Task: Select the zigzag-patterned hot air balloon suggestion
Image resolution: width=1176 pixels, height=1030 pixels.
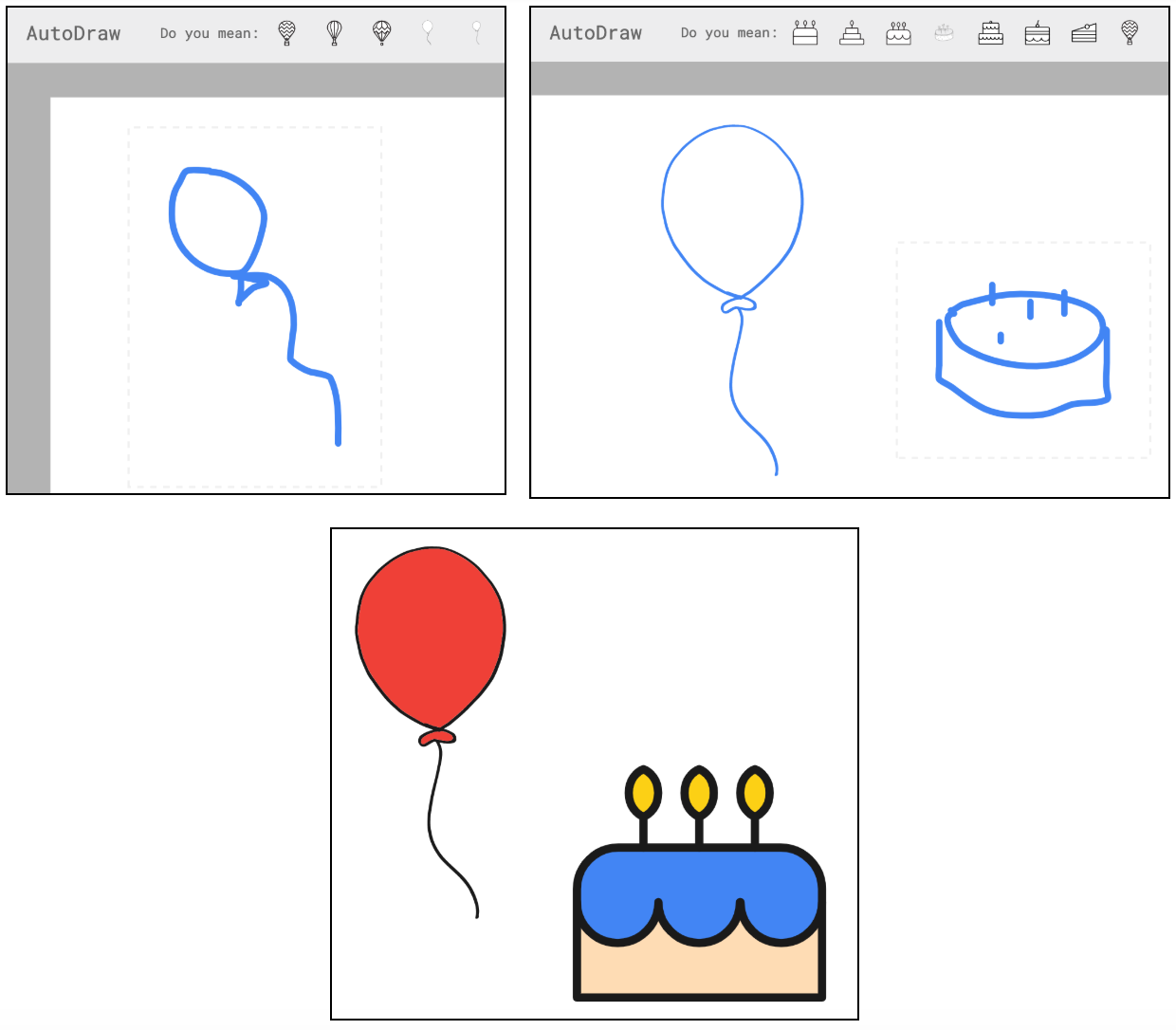Action: point(286,33)
